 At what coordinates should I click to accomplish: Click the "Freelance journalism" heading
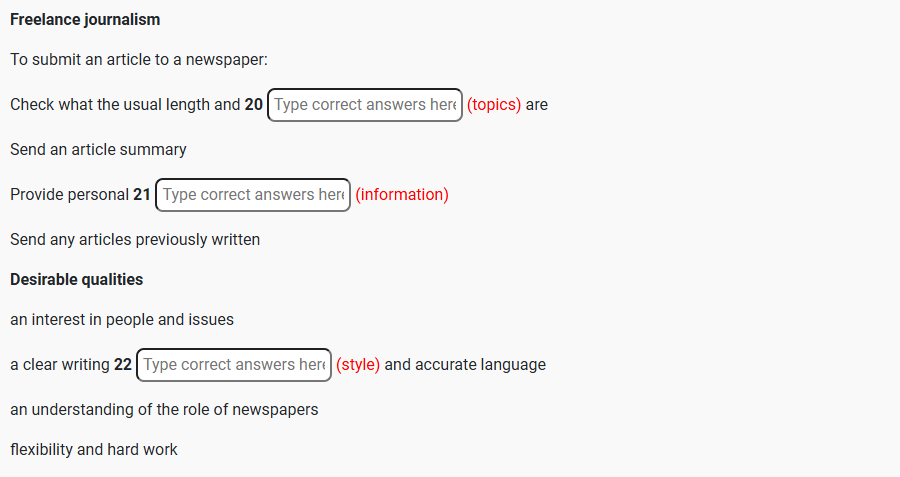tap(85, 20)
